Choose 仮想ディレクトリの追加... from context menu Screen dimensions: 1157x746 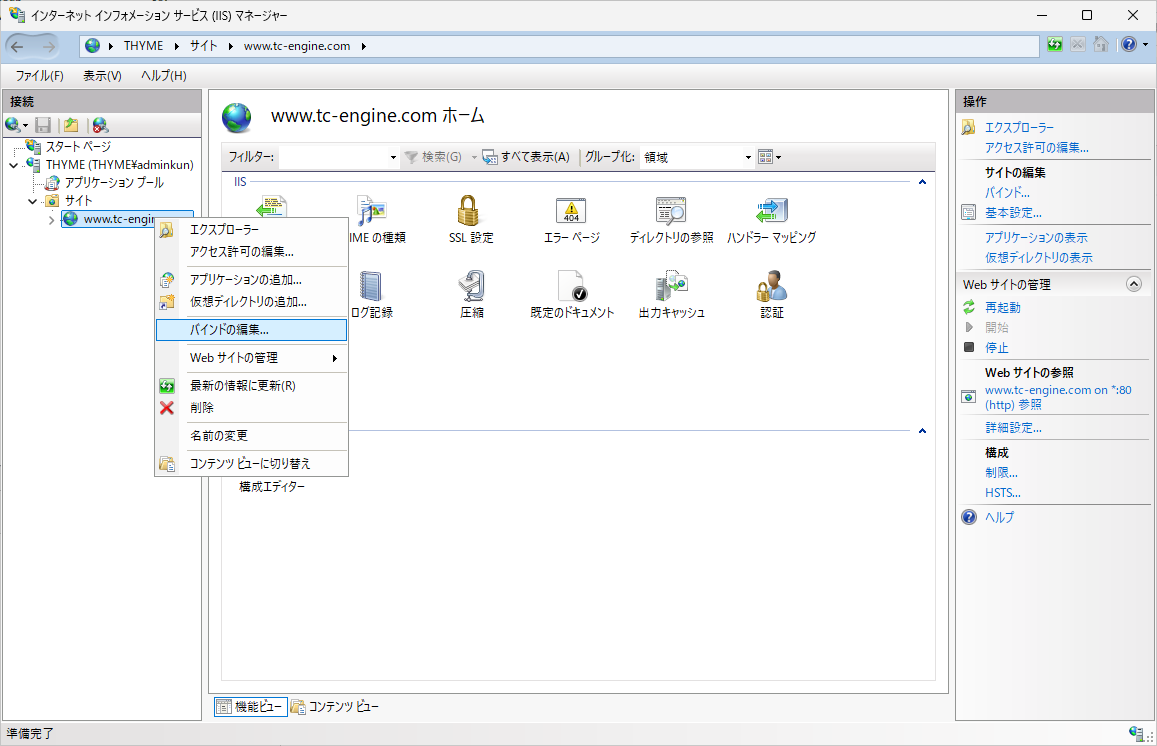click(x=251, y=302)
